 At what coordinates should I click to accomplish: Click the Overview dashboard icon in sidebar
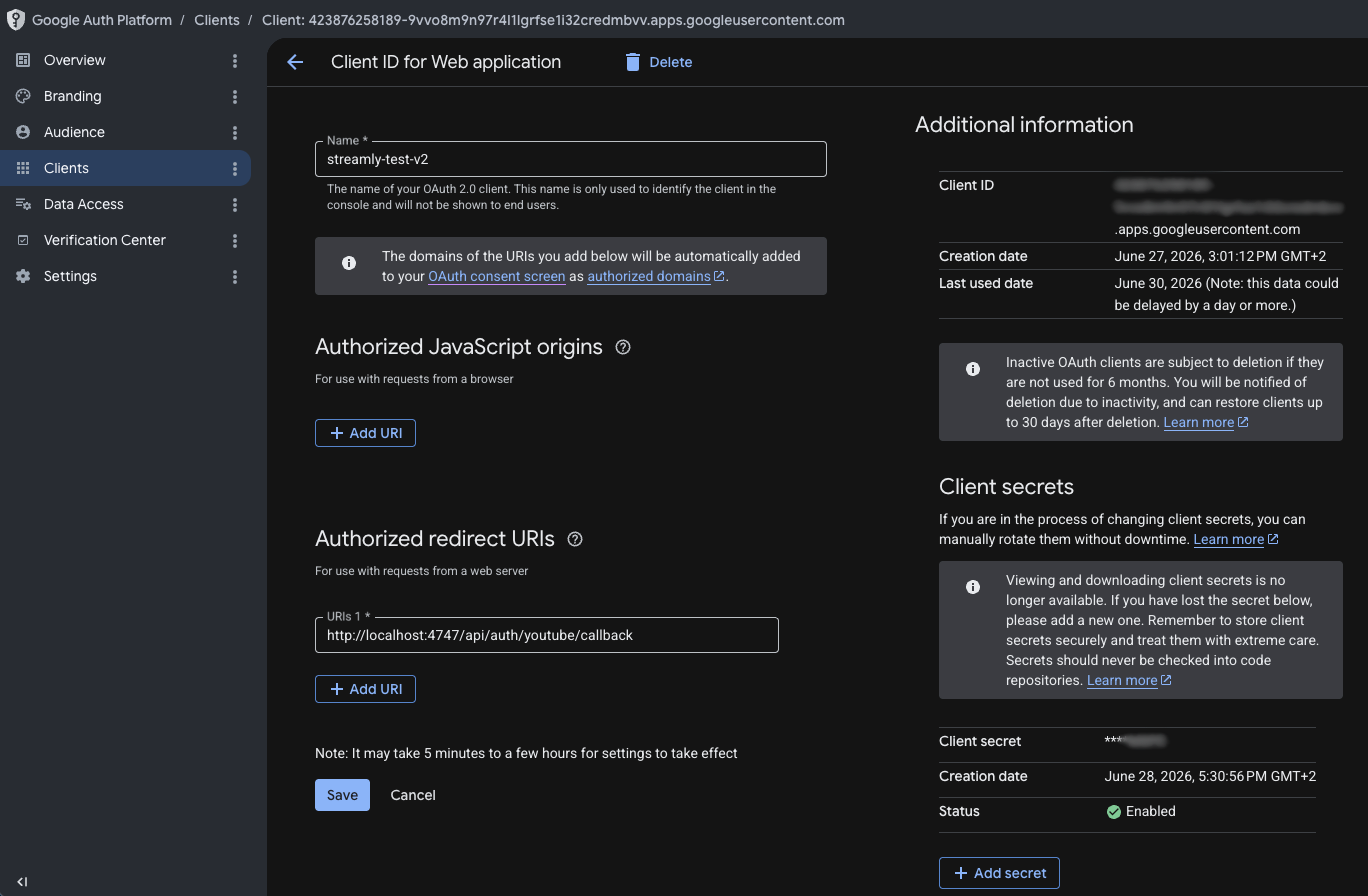23,60
